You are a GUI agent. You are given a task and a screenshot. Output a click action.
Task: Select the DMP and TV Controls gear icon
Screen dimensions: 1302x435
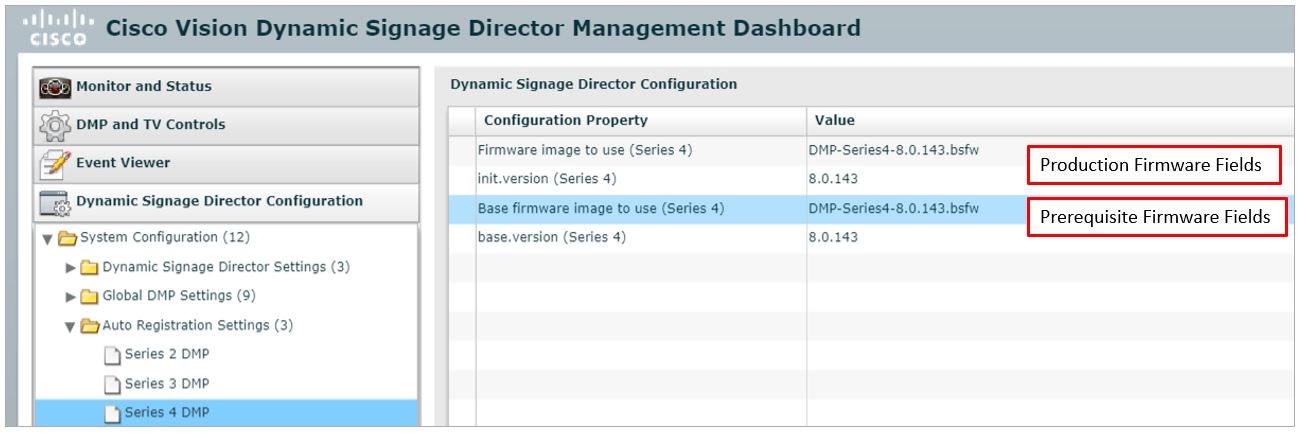tap(54, 125)
